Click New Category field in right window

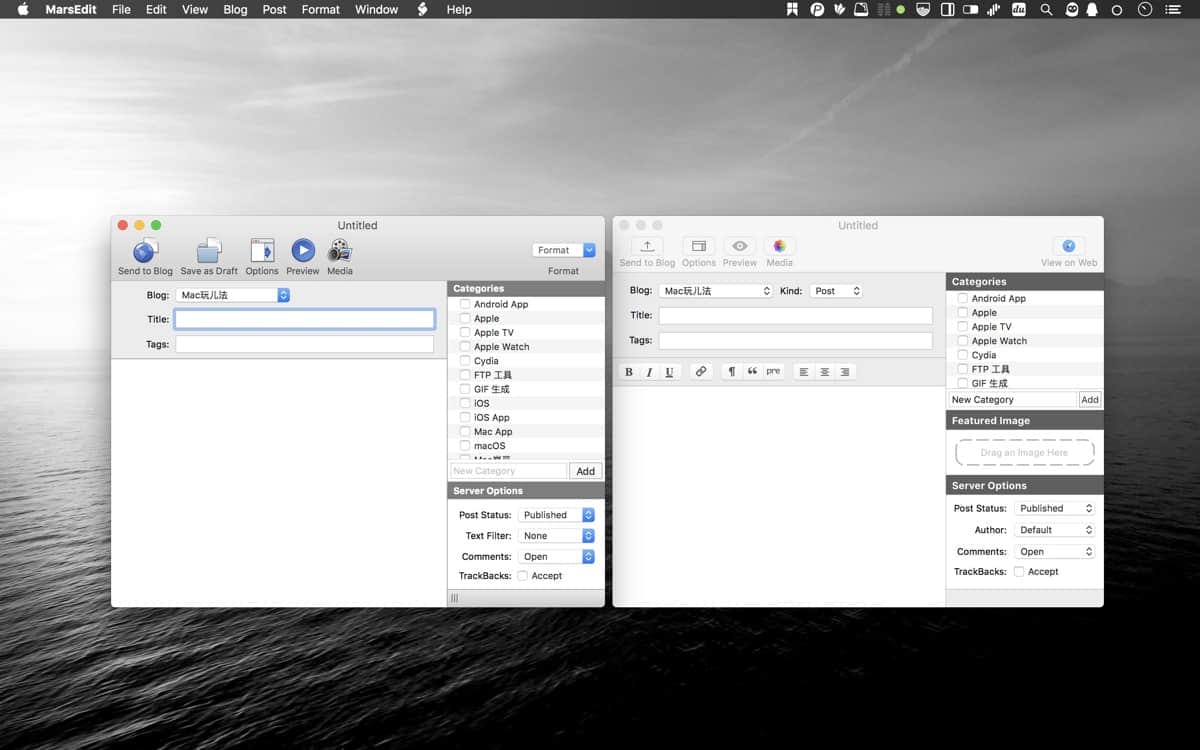coord(1013,399)
